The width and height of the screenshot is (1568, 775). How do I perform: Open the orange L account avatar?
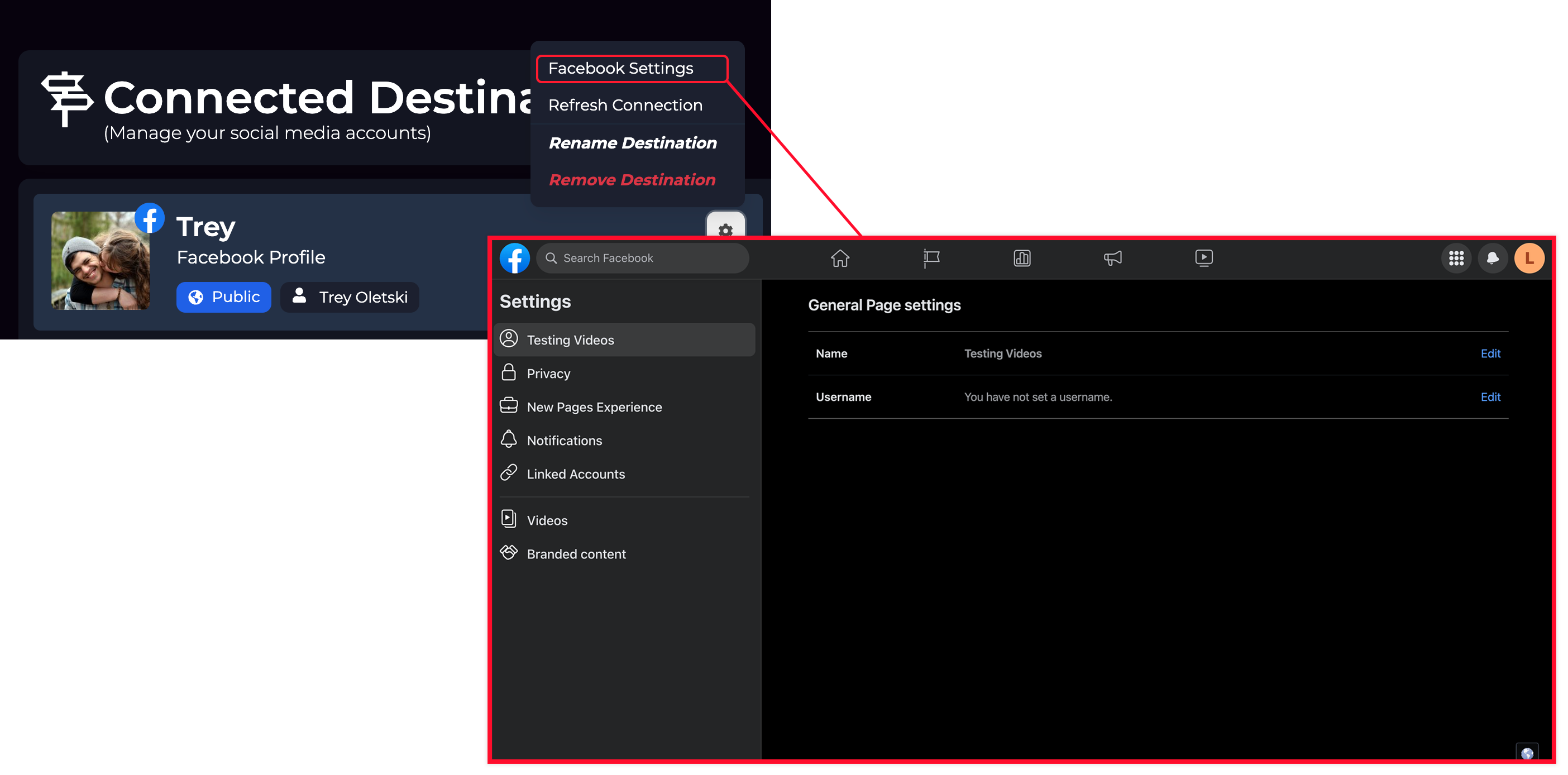click(1529, 258)
